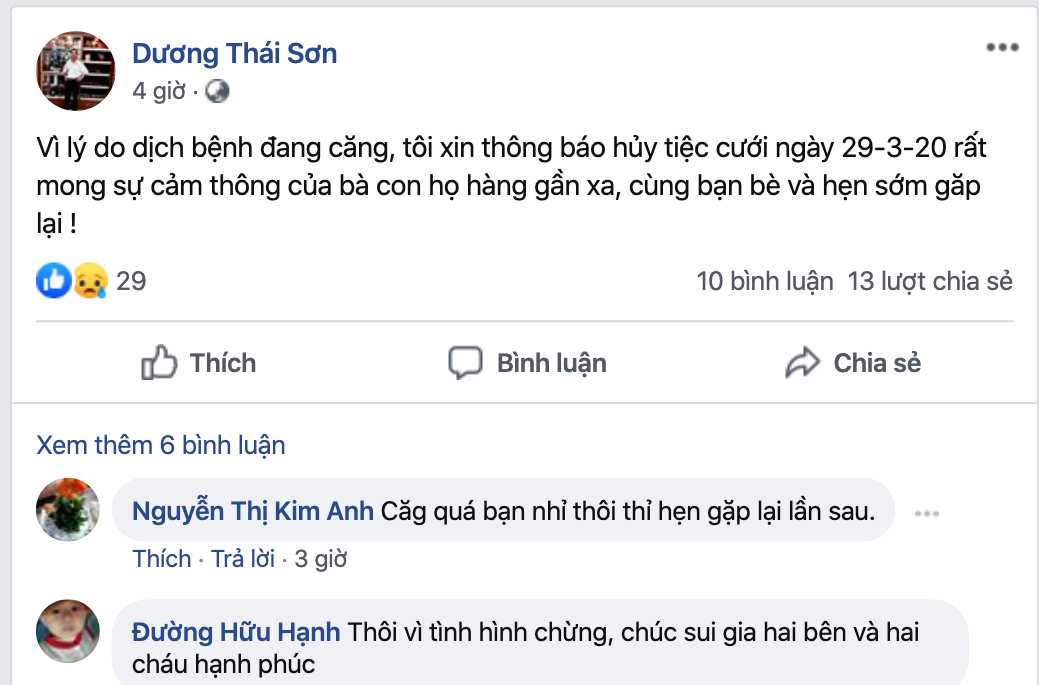1039x685 pixels.
Task: Open Nguyễn Thị Kim Anh's profile name
Action: point(253,512)
